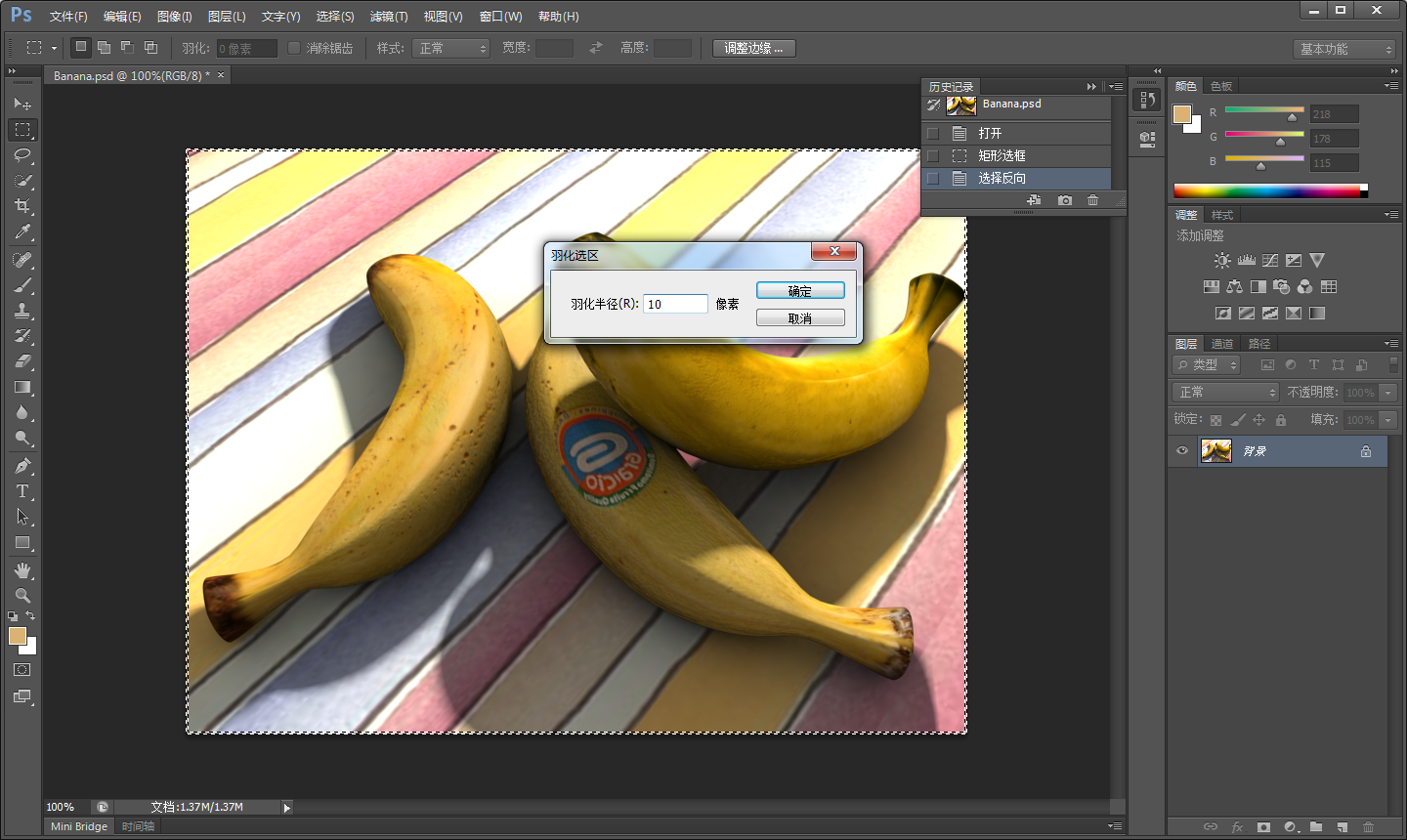
Task: Click Intersect with selection mode icon
Action: click(150, 47)
